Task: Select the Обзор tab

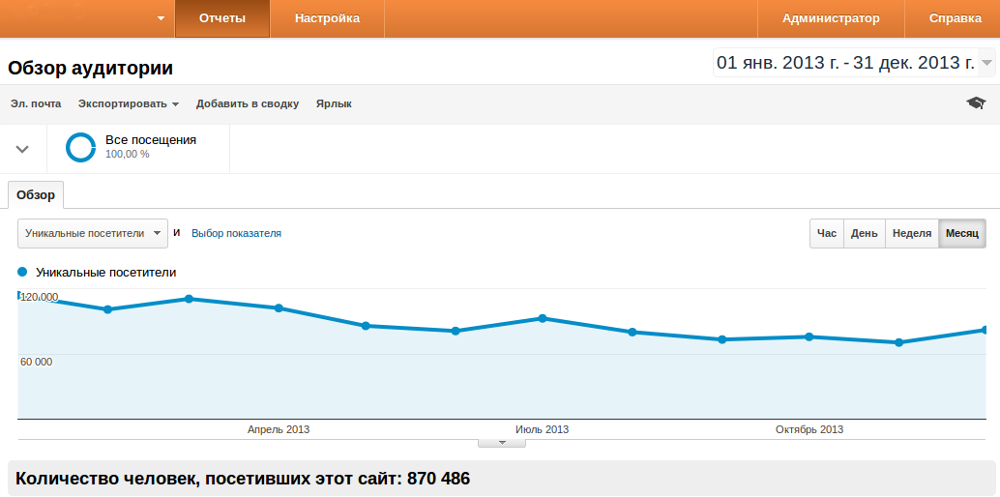Action: click(x=36, y=194)
